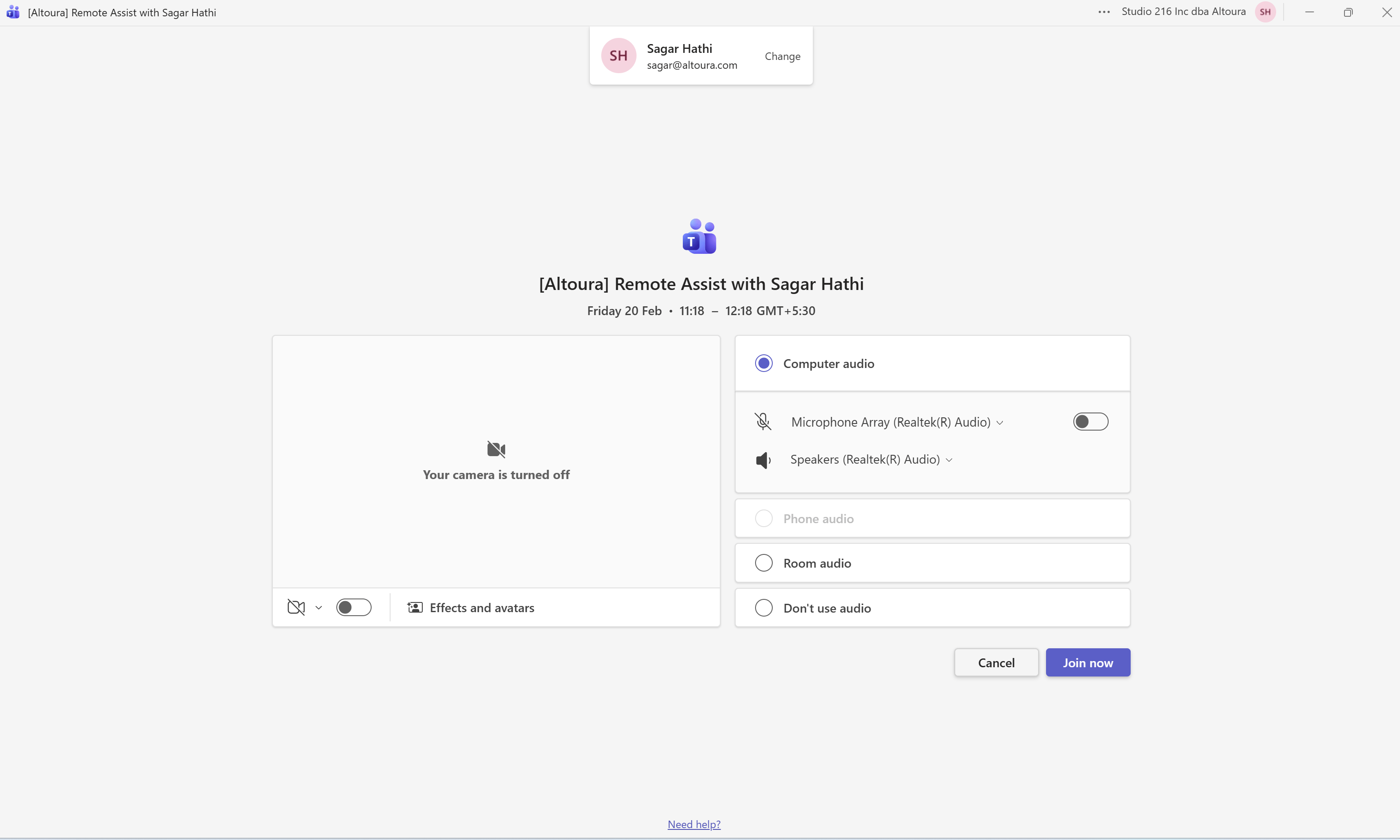The height and width of the screenshot is (840, 1400).
Task: Click the Teams app icon in title bar
Action: (x=13, y=12)
